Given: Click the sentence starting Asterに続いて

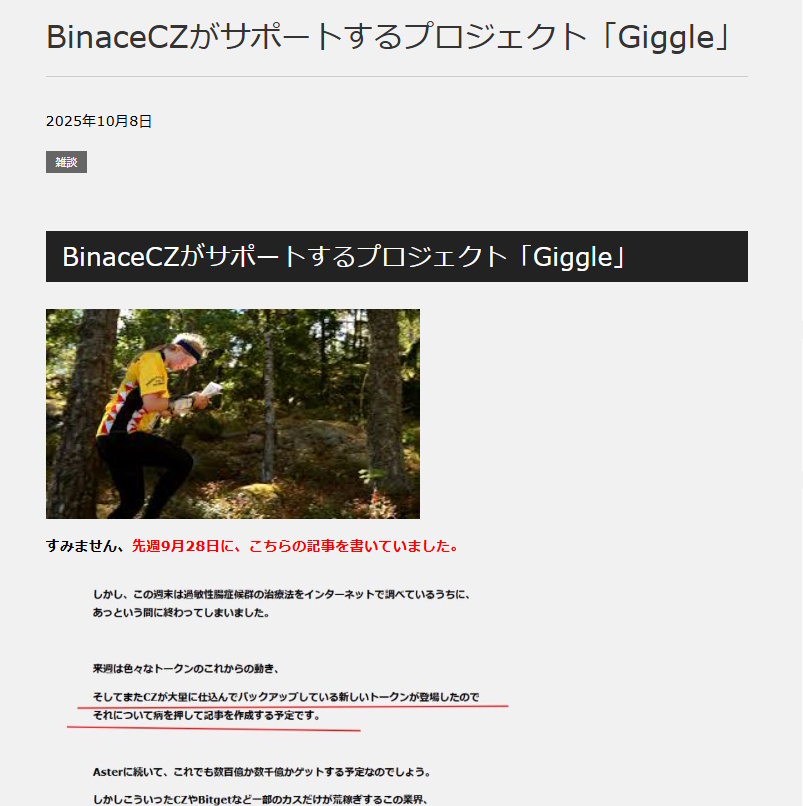Looking at the screenshot, I should (261, 772).
